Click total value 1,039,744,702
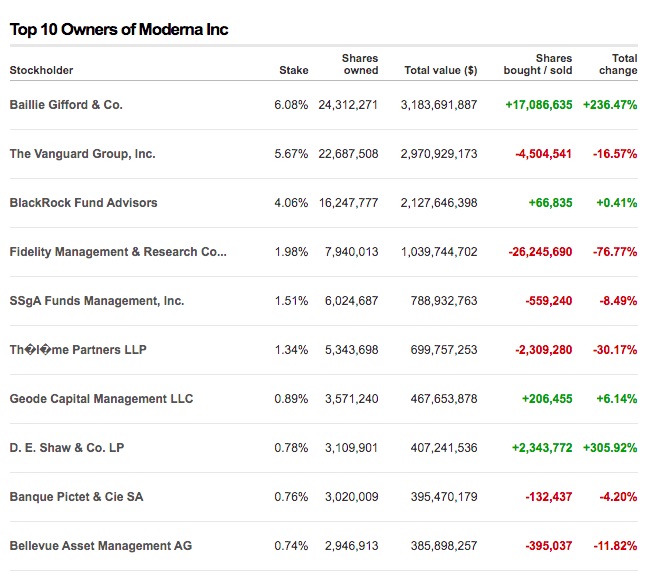648x582 pixels. coord(439,252)
